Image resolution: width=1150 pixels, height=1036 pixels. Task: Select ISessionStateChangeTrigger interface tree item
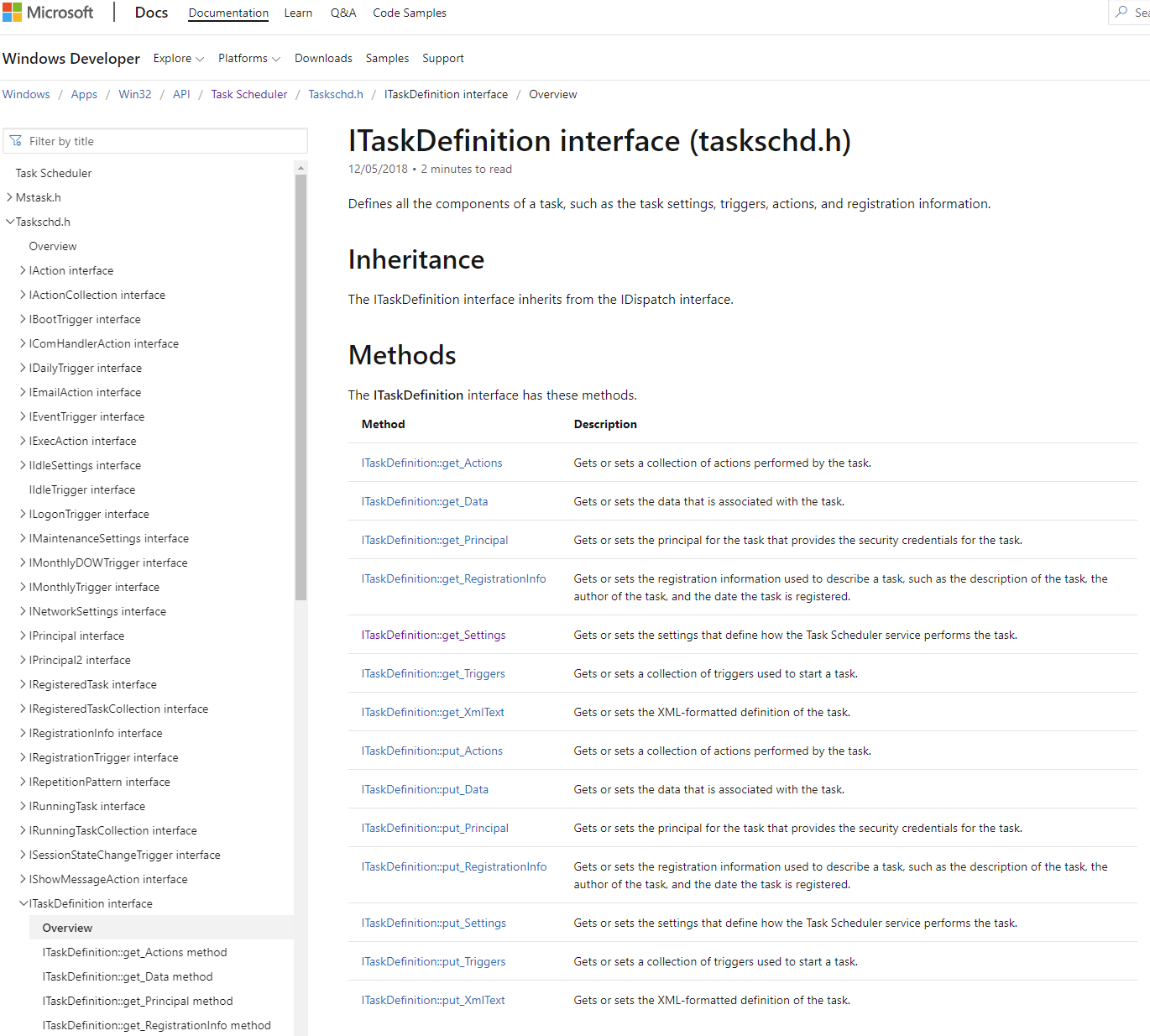(124, 855)
